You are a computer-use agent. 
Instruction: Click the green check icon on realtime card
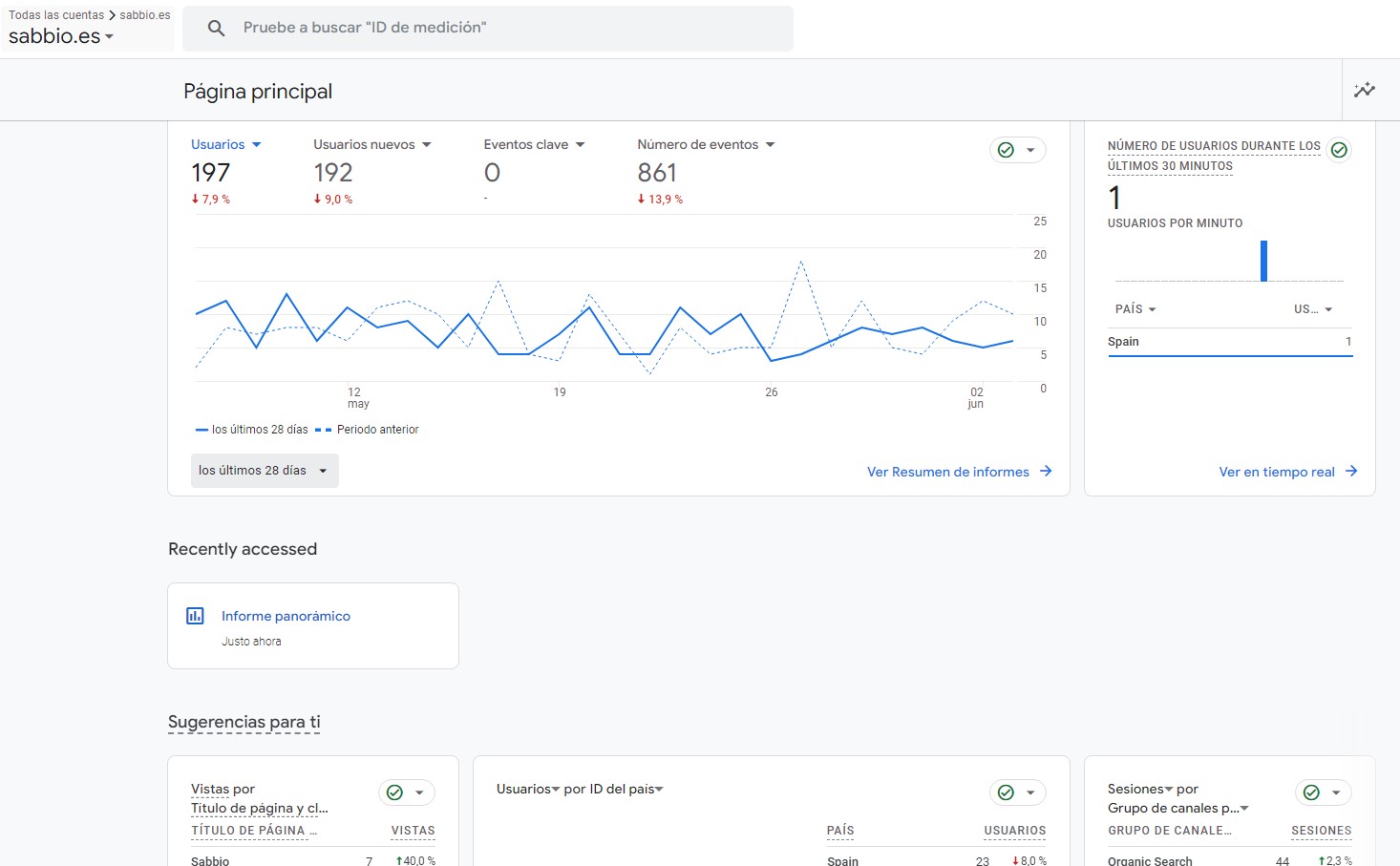click(1339, 150)
